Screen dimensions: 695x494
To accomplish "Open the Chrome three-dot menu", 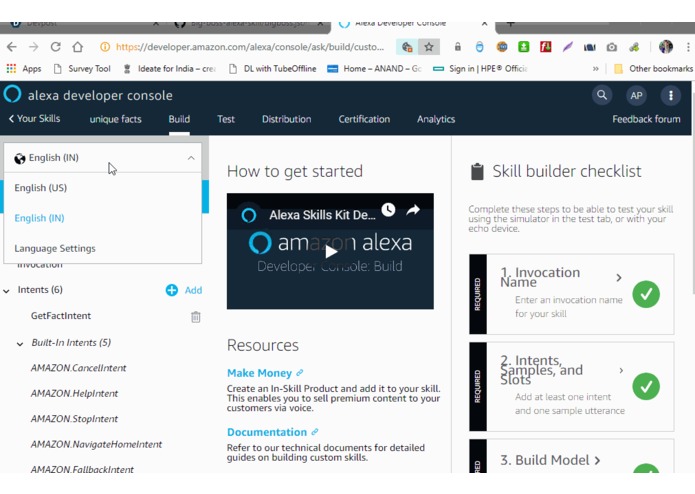I will coord(687,47).
